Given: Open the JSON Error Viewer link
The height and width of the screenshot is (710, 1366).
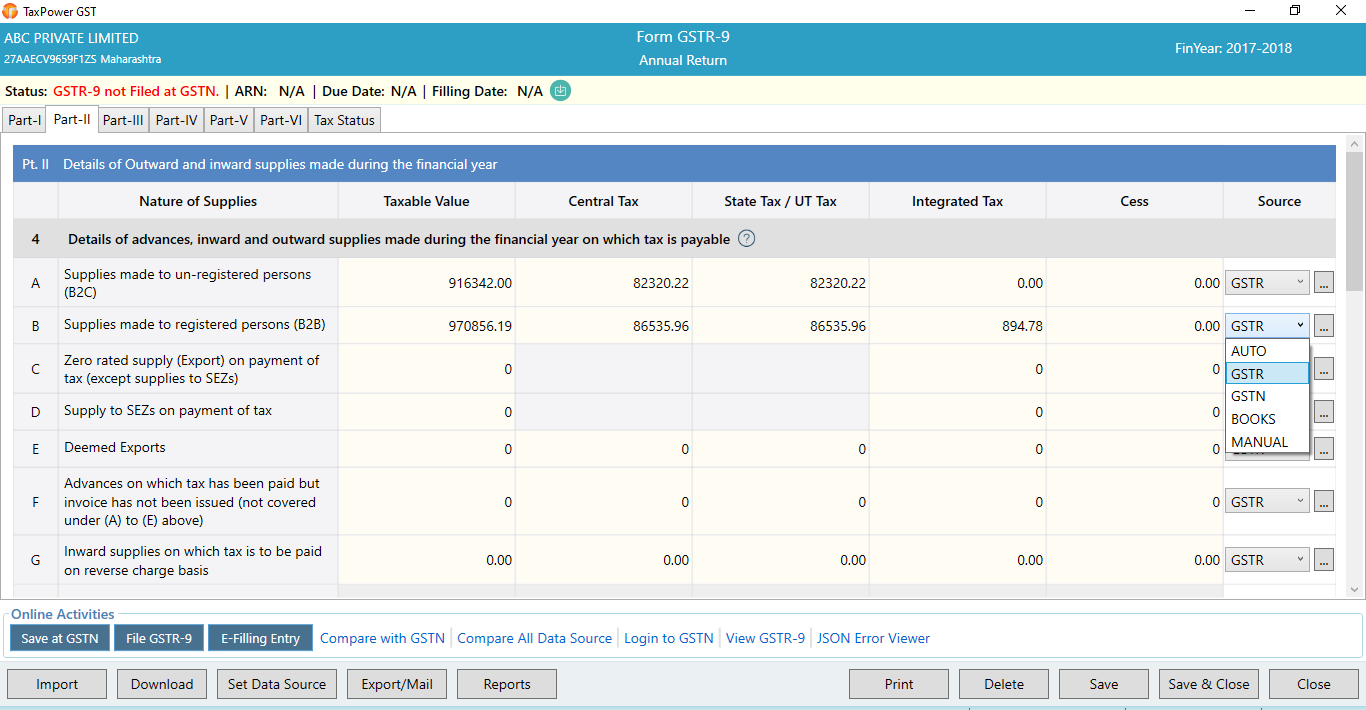Looking at the screenshot, I should point(873,638).
